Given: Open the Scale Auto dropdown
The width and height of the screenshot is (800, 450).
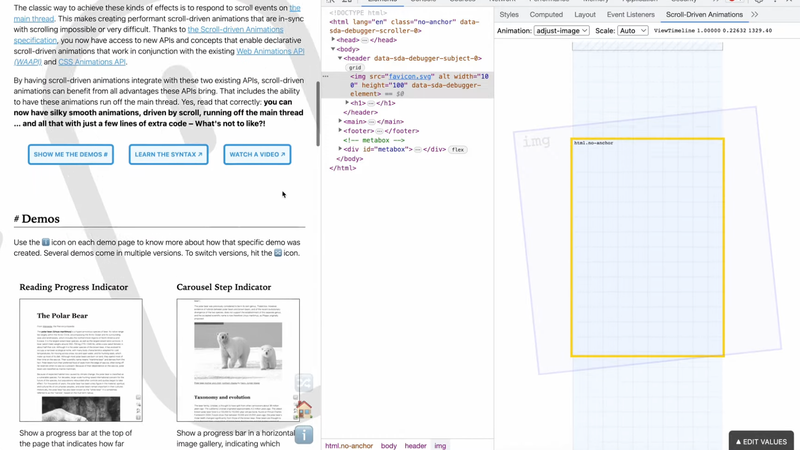Looking at the screenshot, I should tap(633, 31).
